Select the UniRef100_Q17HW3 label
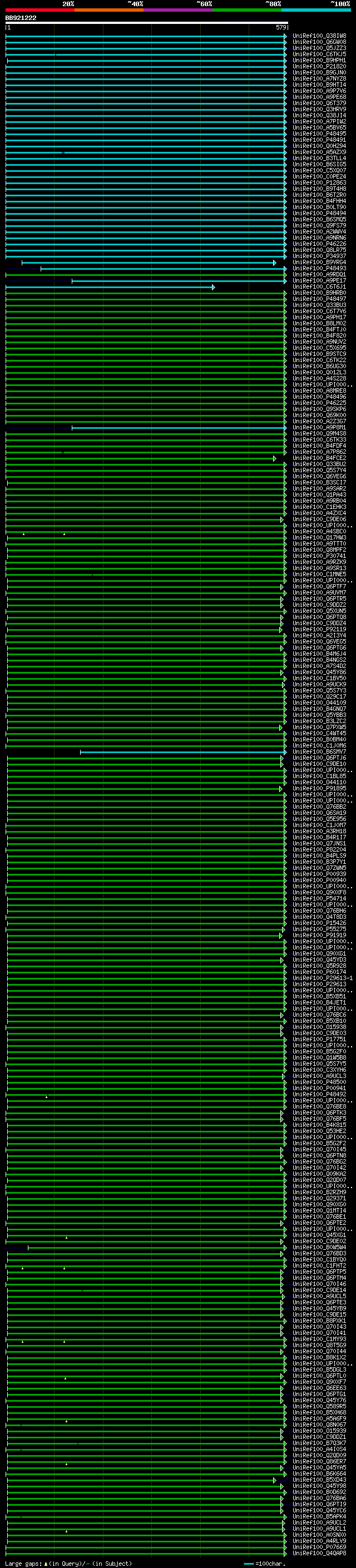Image resolution: width=356 pixels, height=1568 pixels. click(319, 537)
